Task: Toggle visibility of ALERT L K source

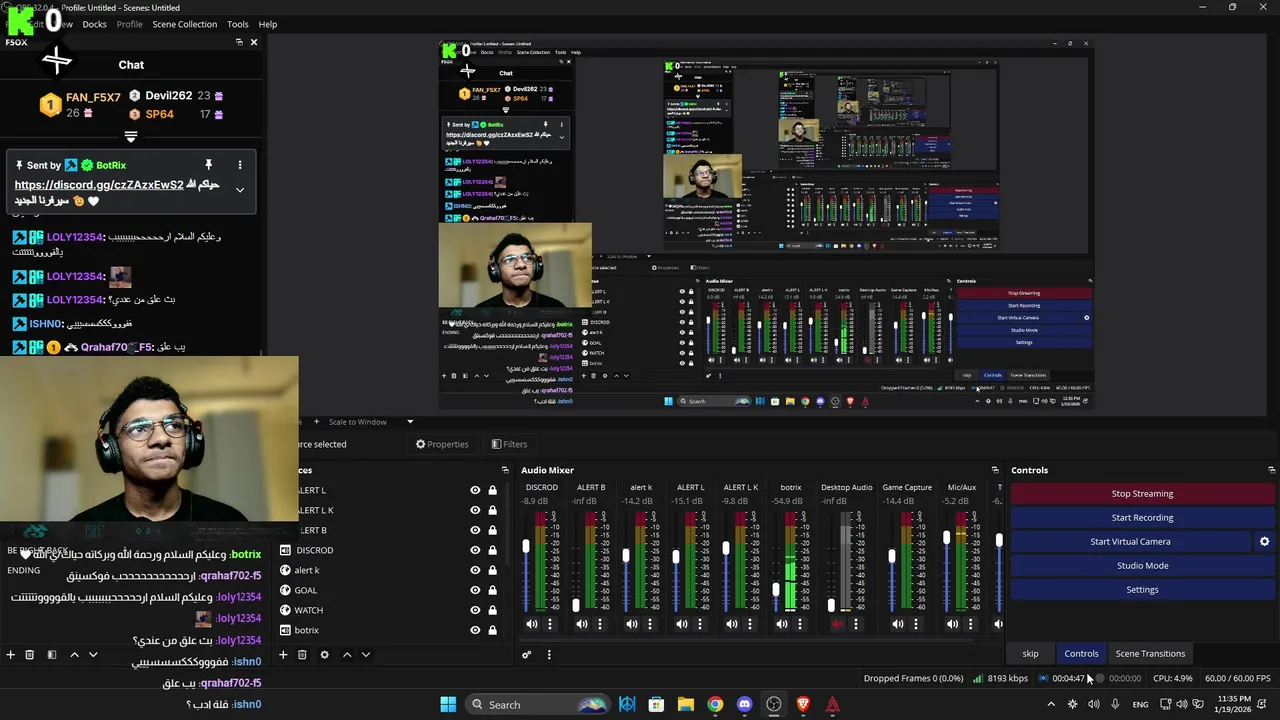Action: (x=475, y=510)
